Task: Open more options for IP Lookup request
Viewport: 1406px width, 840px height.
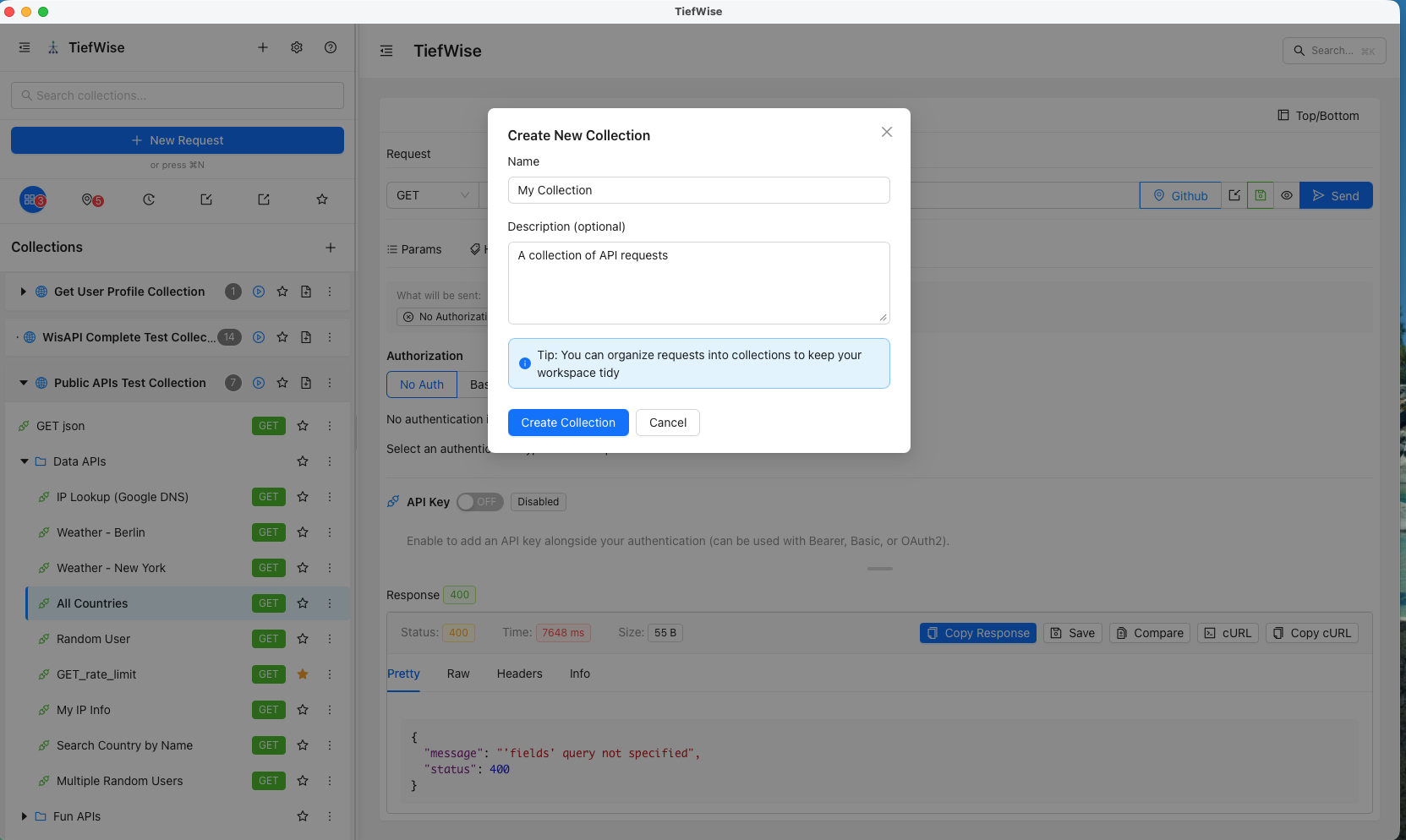Action: (330, 497)
